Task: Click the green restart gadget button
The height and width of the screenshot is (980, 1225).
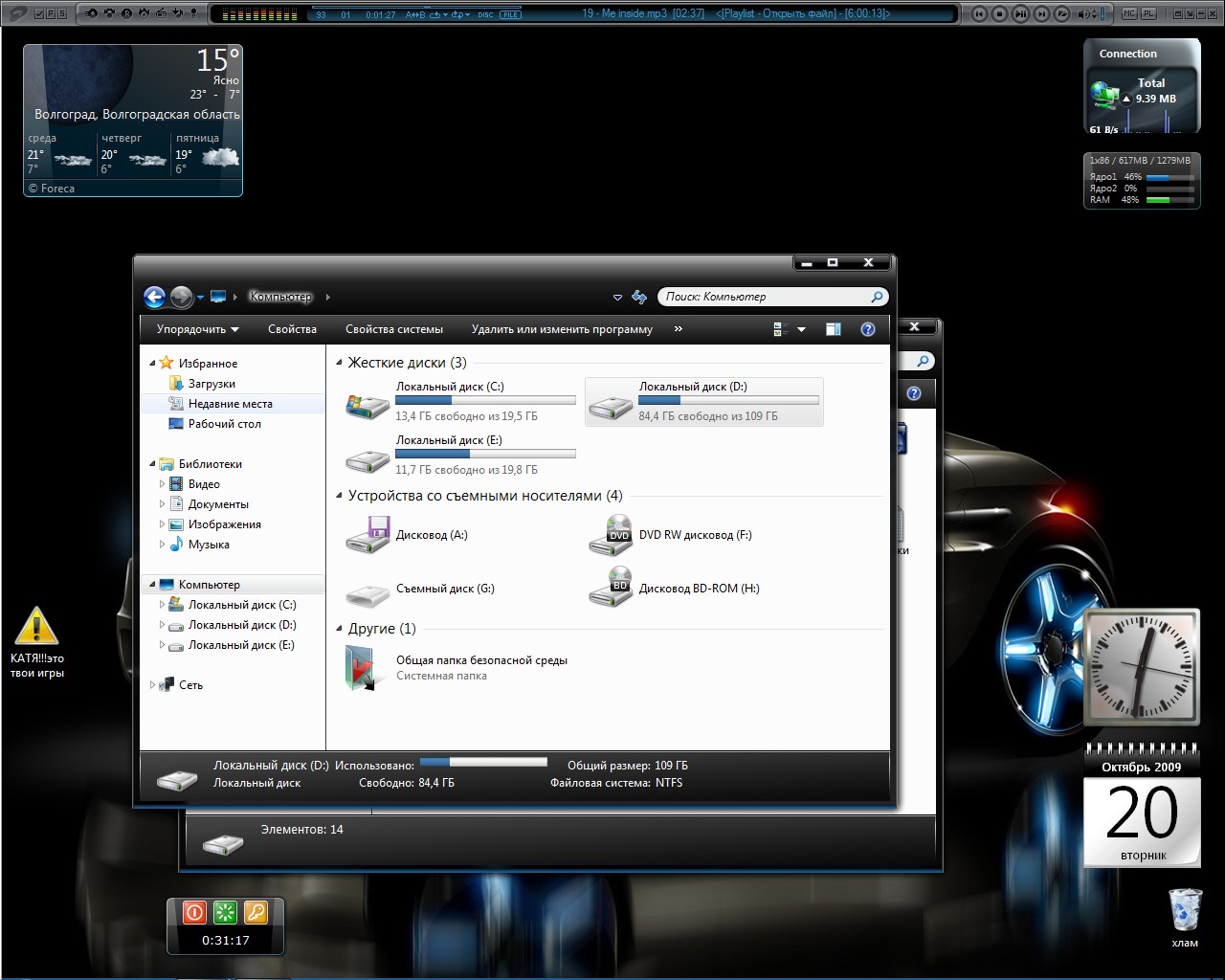Action: 225,912
